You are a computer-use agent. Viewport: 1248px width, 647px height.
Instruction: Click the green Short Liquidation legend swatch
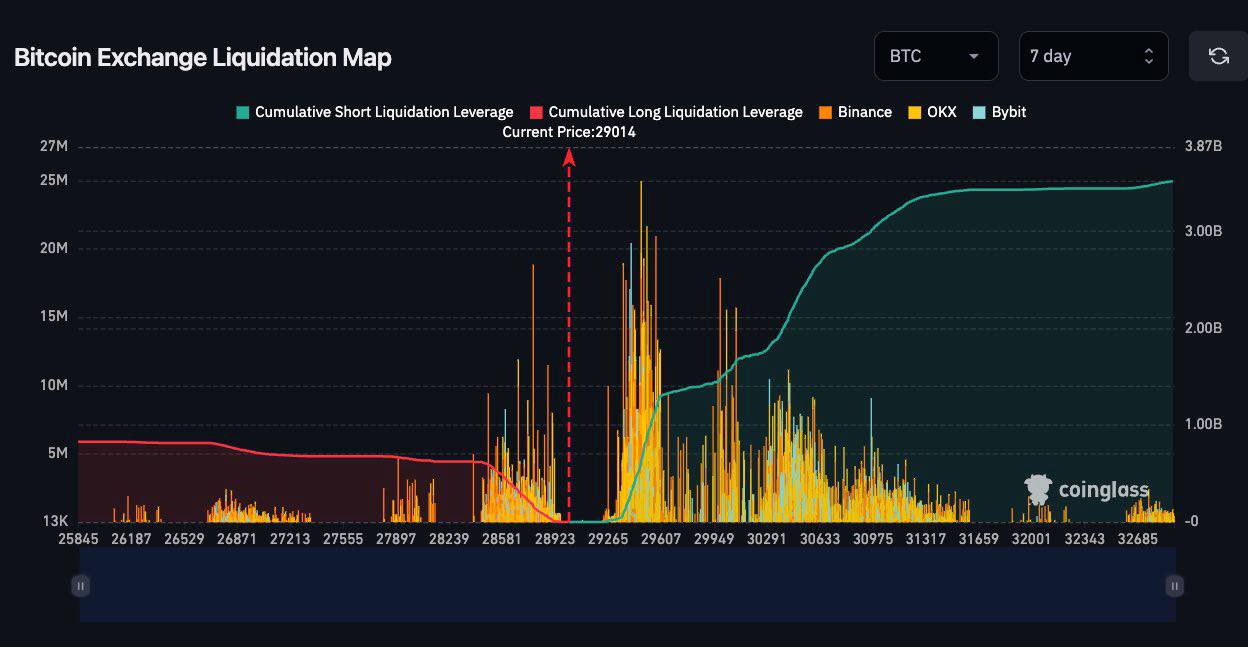tap(242, 112)
